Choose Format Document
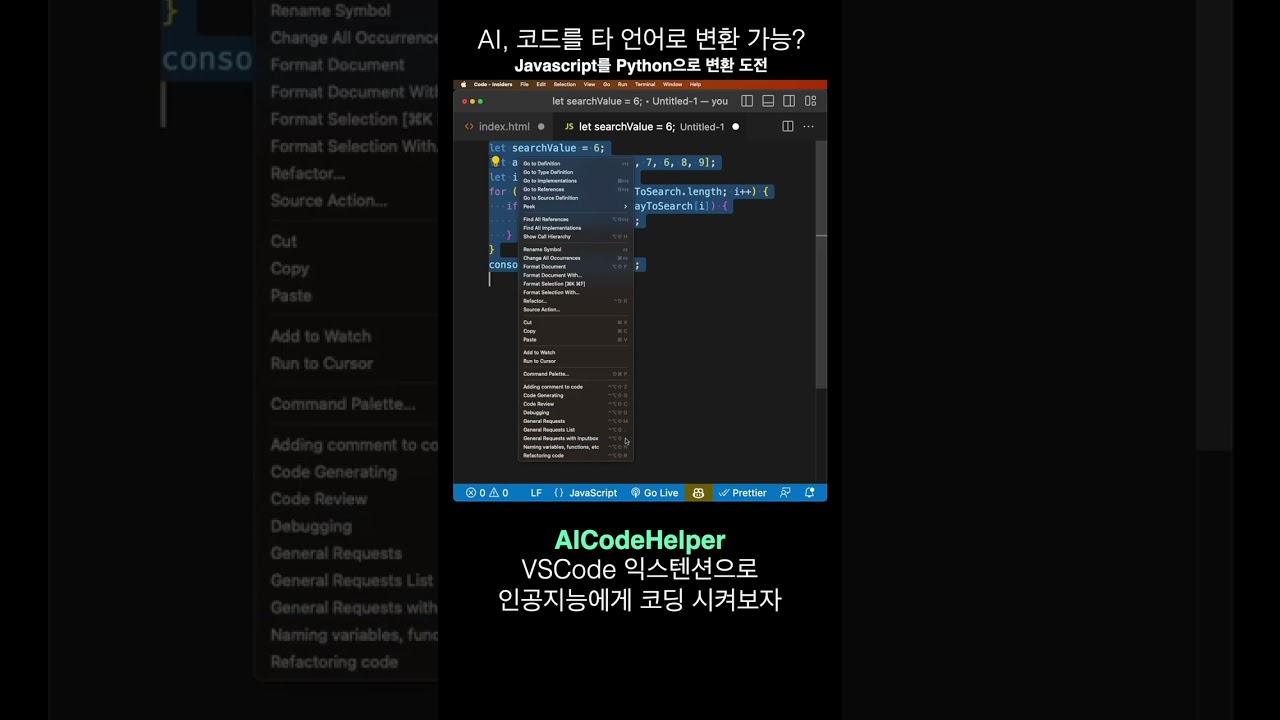The image size is (1280, 720). pos(575,267)
